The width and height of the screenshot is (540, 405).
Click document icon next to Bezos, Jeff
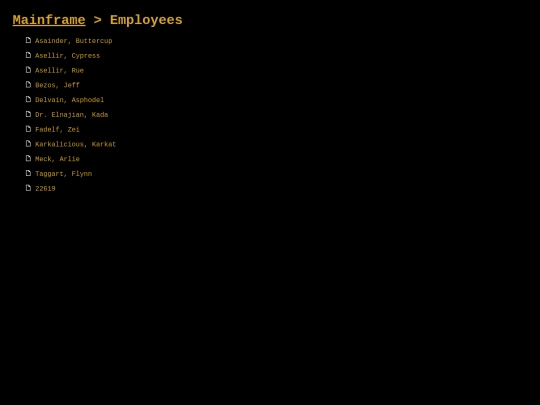click(28, 85)
